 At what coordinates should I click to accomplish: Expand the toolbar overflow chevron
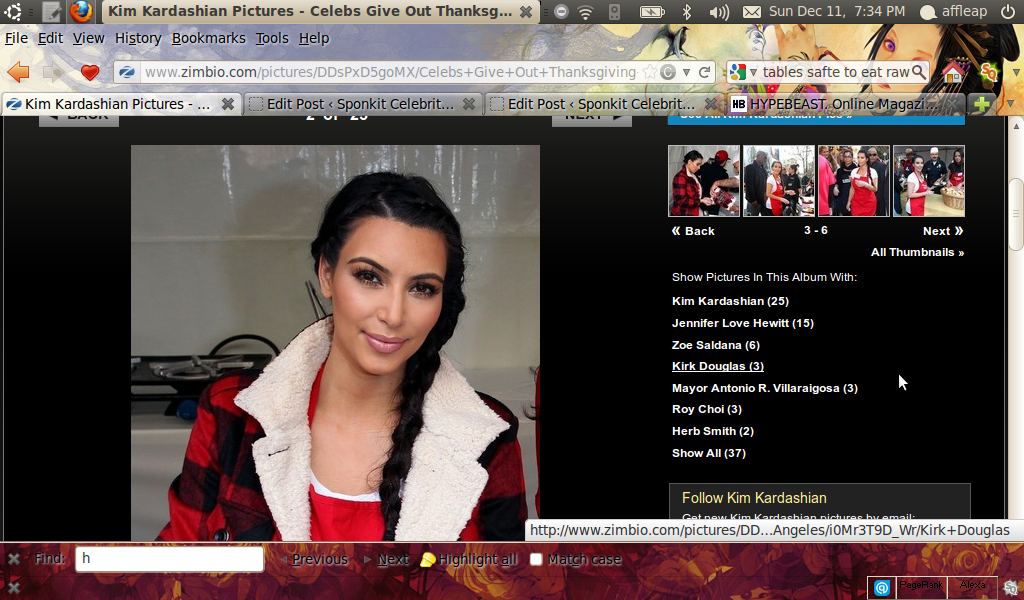coord(1017,72)
